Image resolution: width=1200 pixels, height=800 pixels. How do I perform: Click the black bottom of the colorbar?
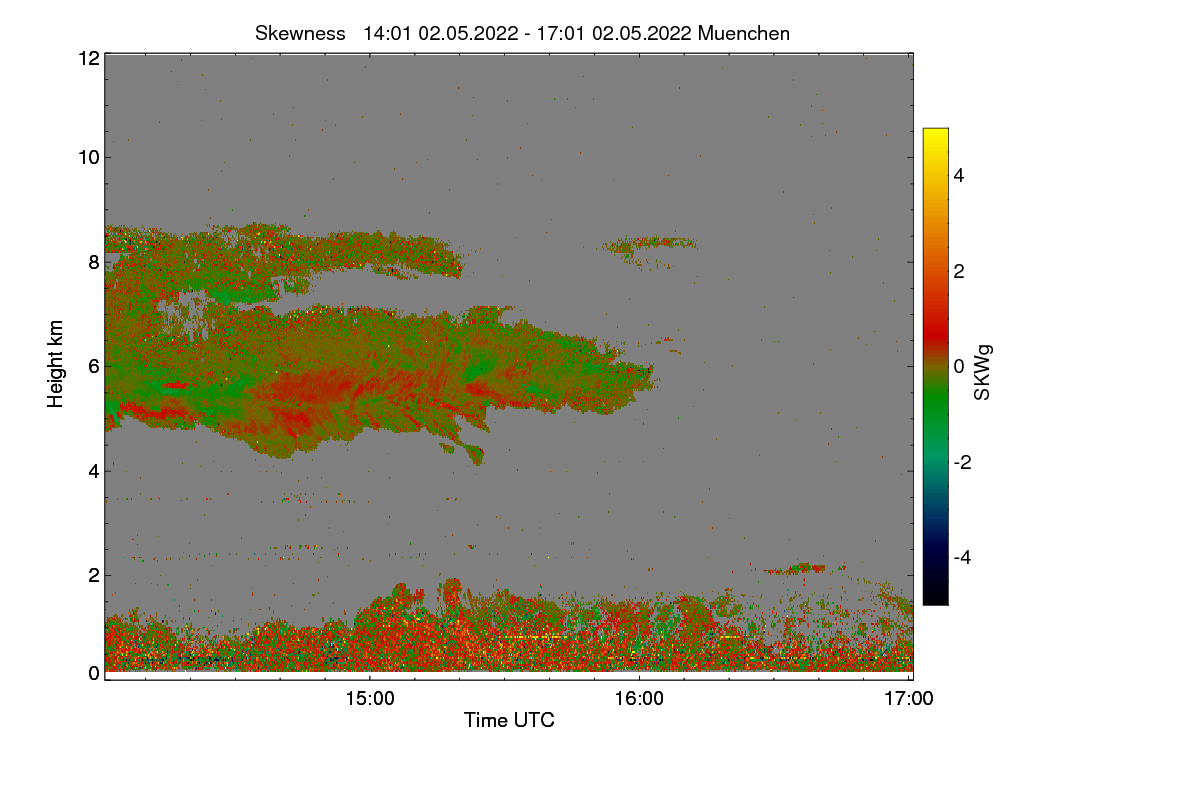point(935,595)
